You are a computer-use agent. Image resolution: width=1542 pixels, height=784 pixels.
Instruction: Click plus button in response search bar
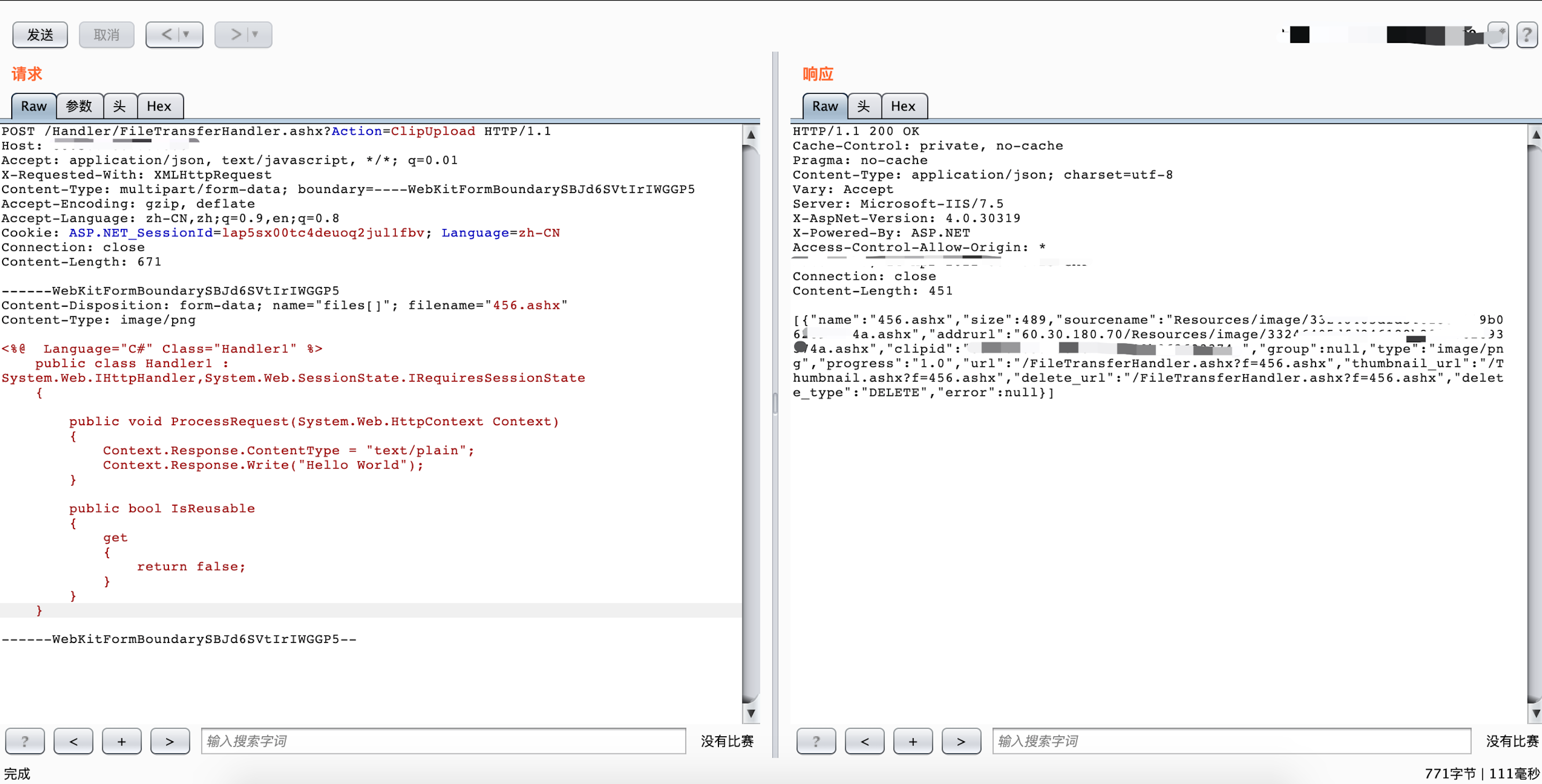(x=913, y=741)
